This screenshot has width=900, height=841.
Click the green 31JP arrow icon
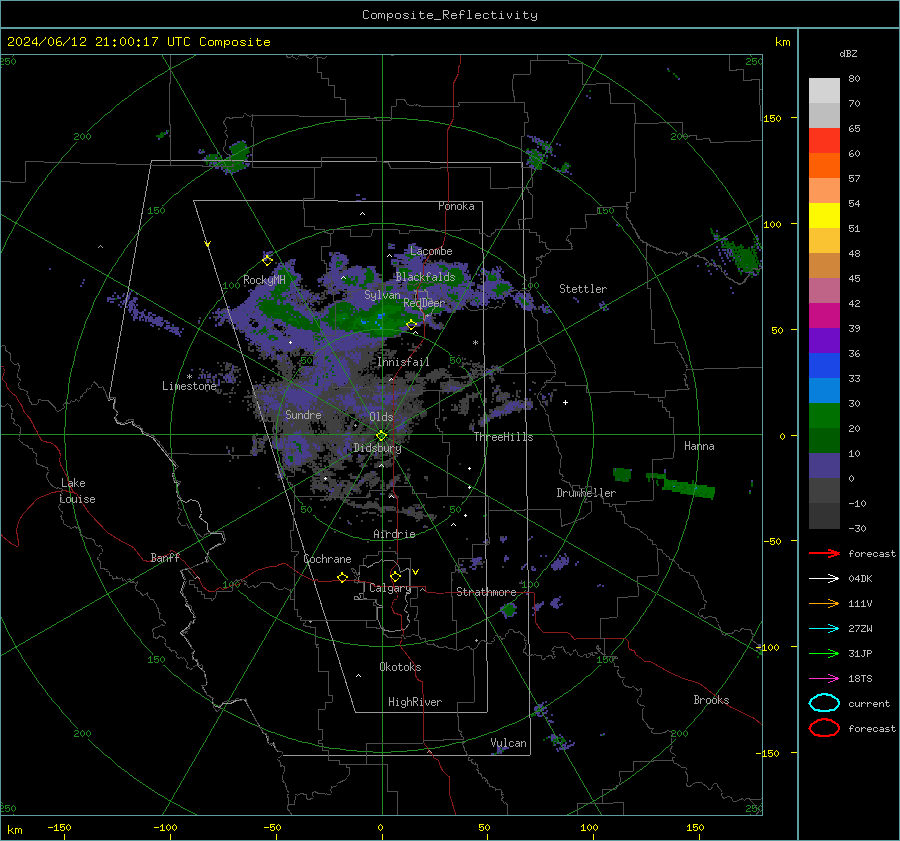tap(824, 653)
